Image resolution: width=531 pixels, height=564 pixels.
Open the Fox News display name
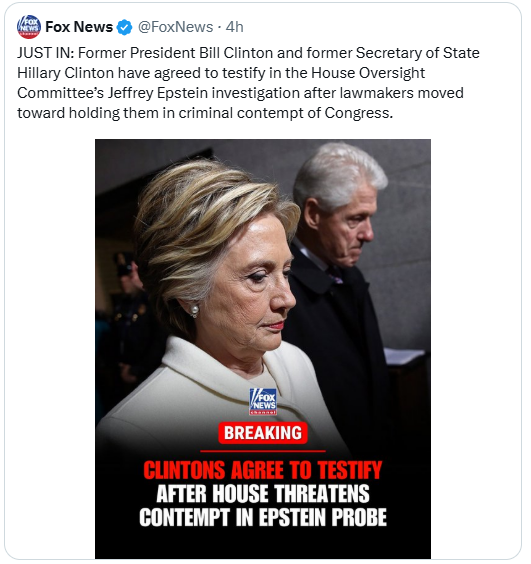(79, 27)
